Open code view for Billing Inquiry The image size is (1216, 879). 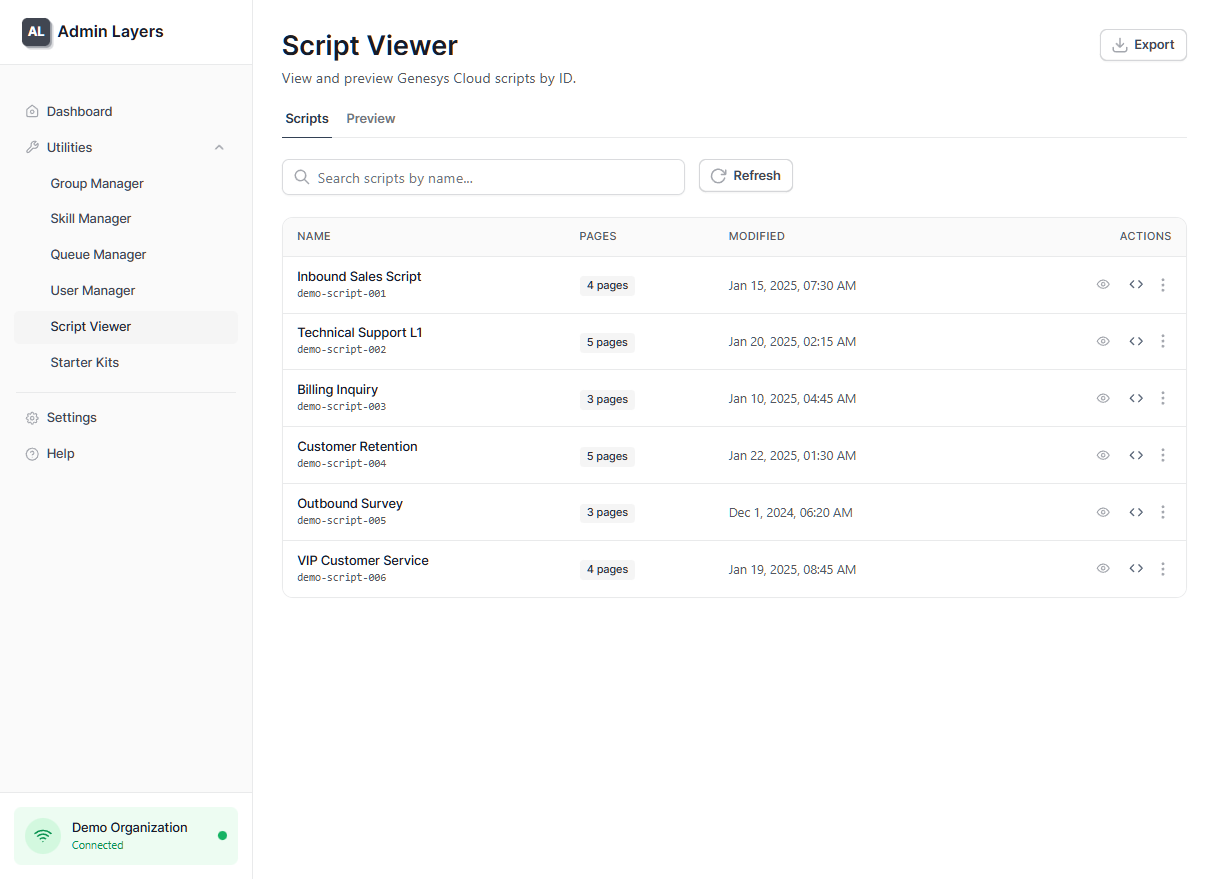(x=1136, y=398)
